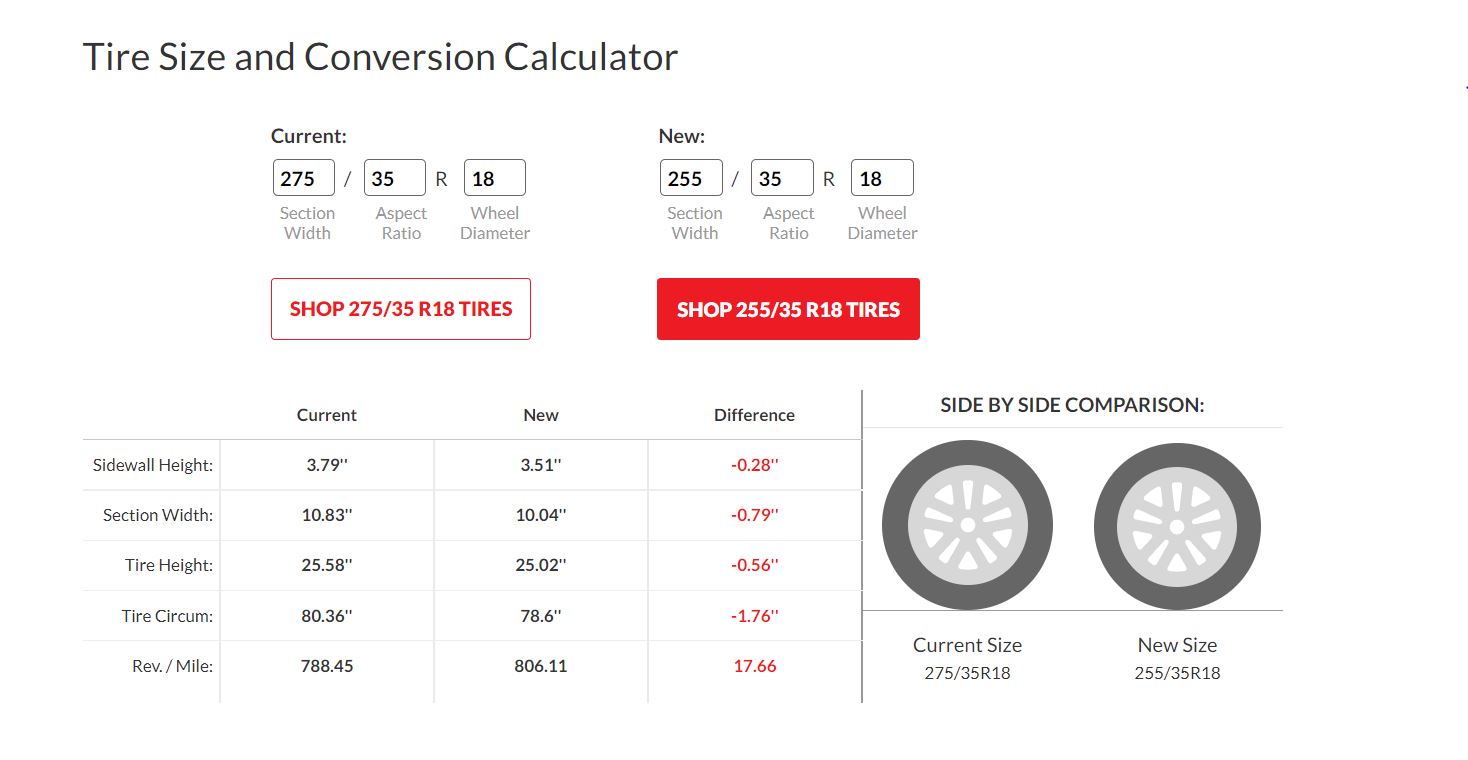Click the New Wheel Diameter input field
This screenshot has width=1468, height=760.
click(881, 179)
